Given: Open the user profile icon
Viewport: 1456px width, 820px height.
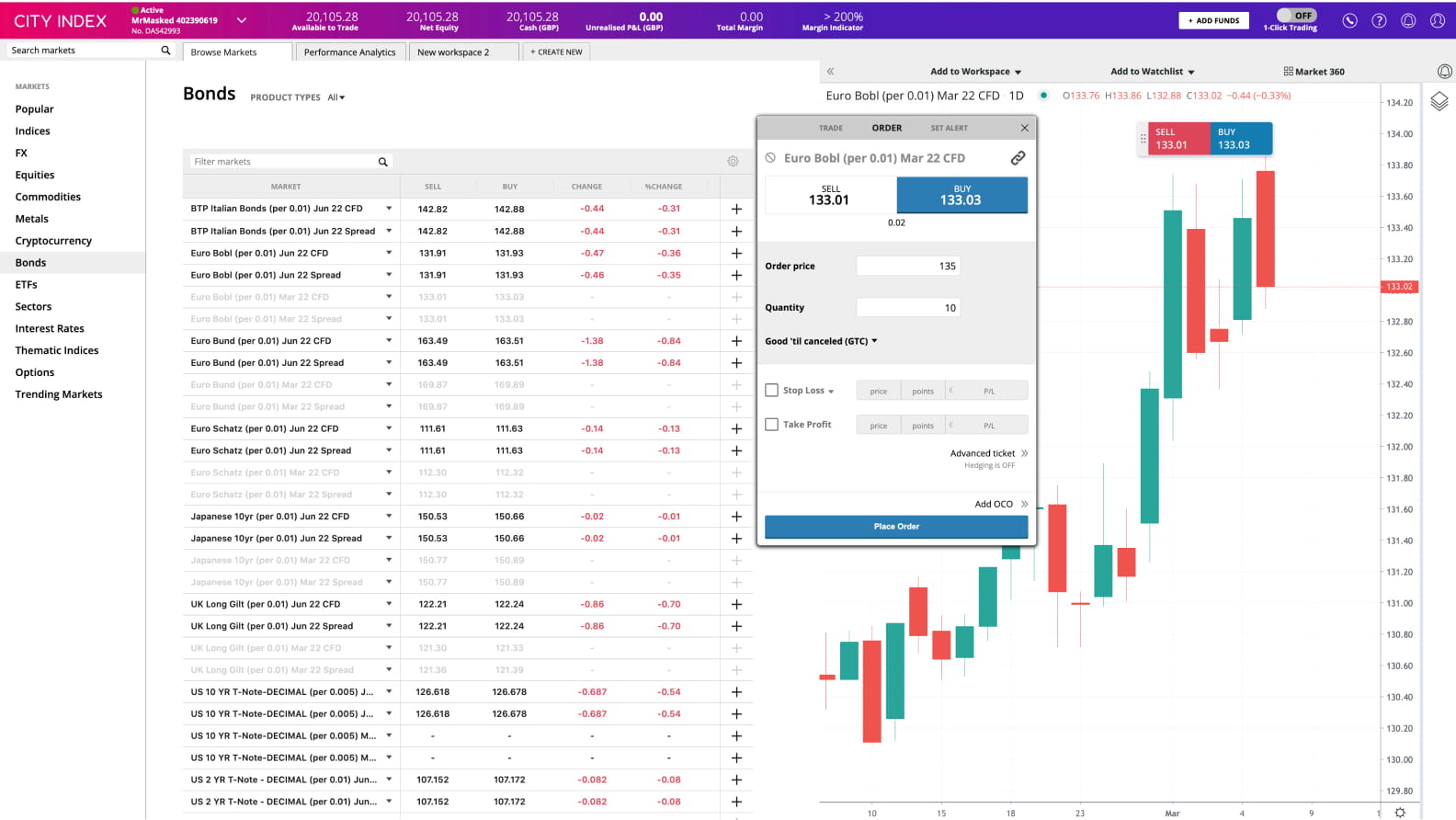Looking at the screenshot, I should (1438, 20).
